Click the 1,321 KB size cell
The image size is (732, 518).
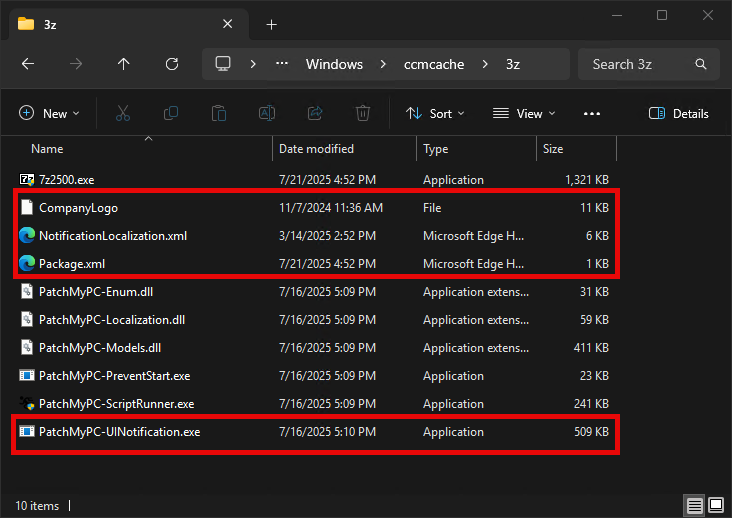coord(587,180)
